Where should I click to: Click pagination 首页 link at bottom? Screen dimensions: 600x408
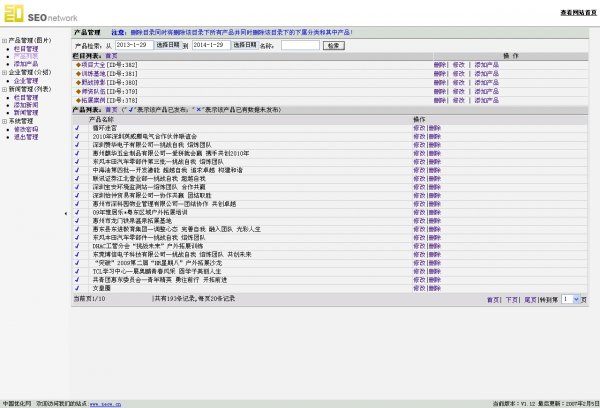click(493, 300)
